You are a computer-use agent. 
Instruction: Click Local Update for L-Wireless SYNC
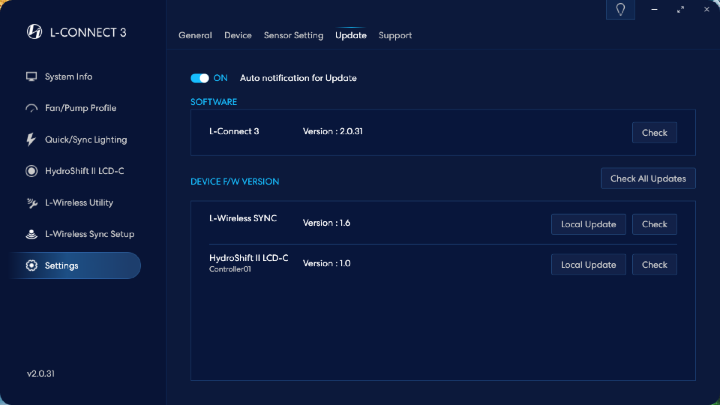pos(588,224)
